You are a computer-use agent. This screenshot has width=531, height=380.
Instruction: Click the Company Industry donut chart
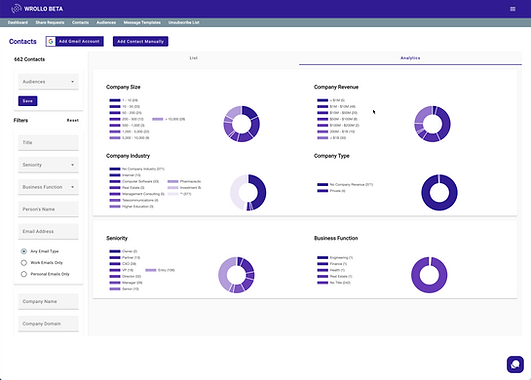248,192
